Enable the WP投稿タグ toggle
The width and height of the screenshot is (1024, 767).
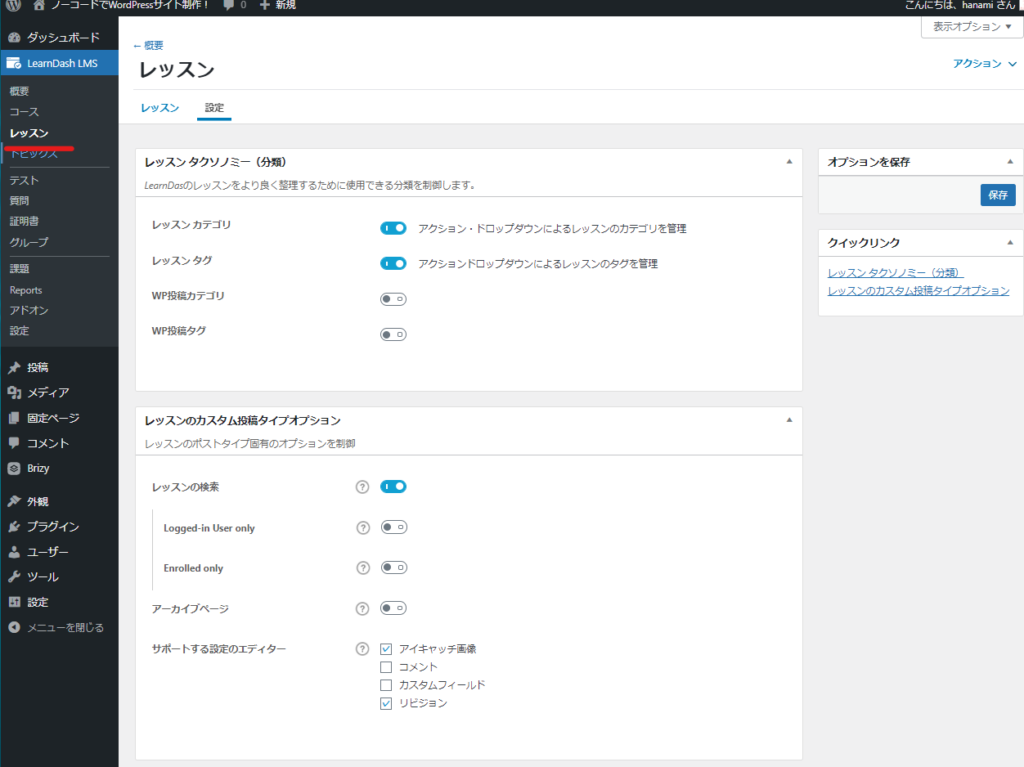(x=393, y=335)
